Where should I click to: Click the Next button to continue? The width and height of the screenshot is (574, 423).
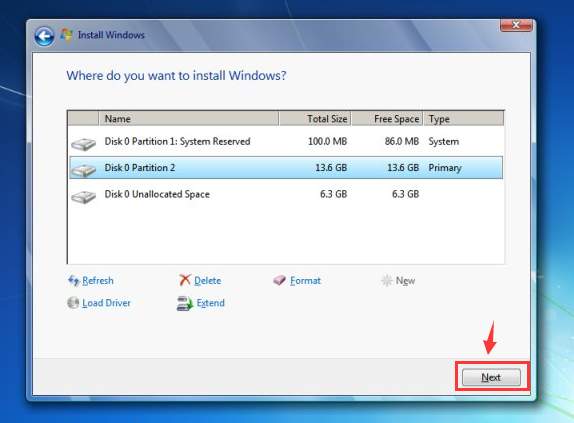pos(491,377)
